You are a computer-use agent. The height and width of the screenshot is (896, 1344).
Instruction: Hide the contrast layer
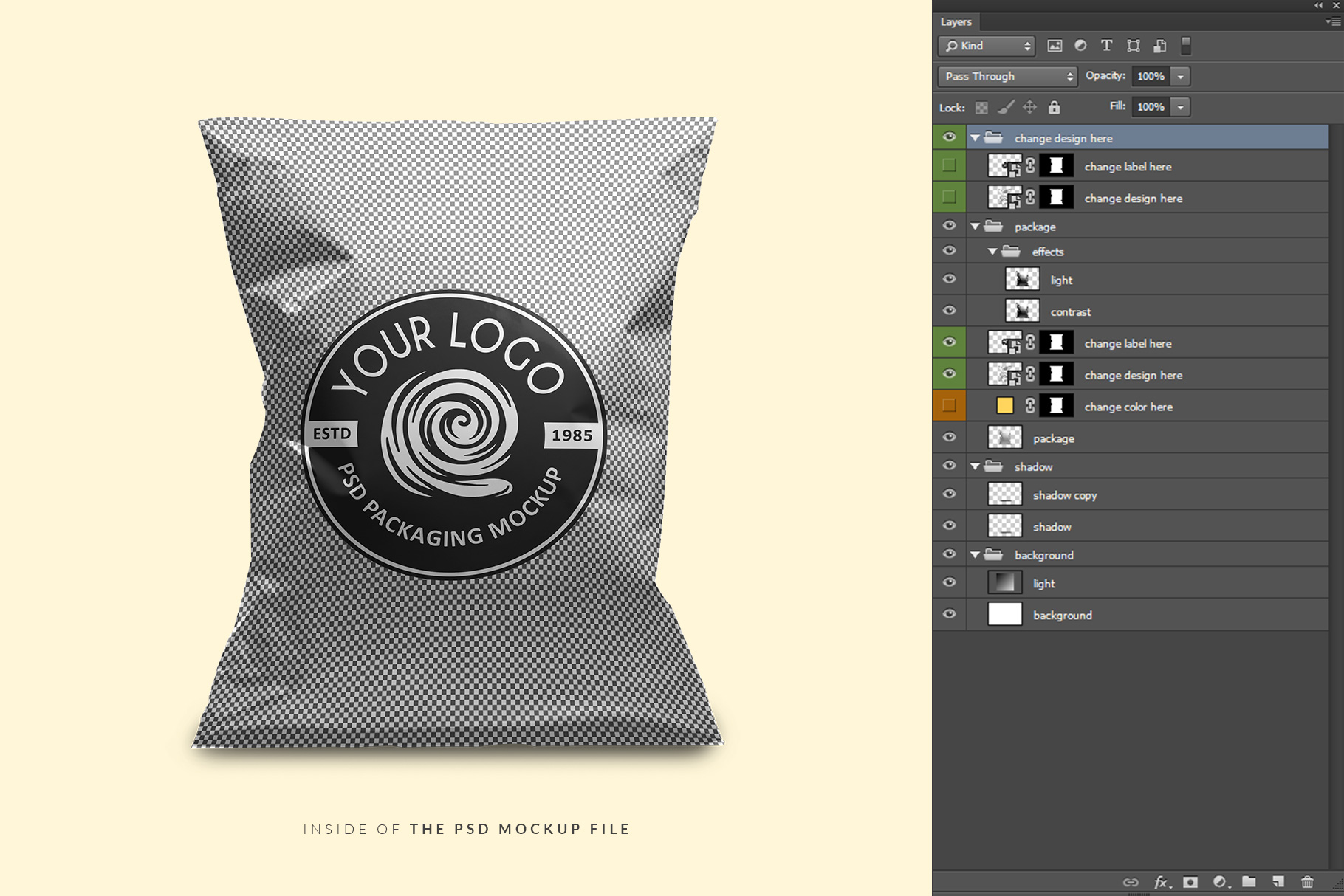tap(950, 311)
